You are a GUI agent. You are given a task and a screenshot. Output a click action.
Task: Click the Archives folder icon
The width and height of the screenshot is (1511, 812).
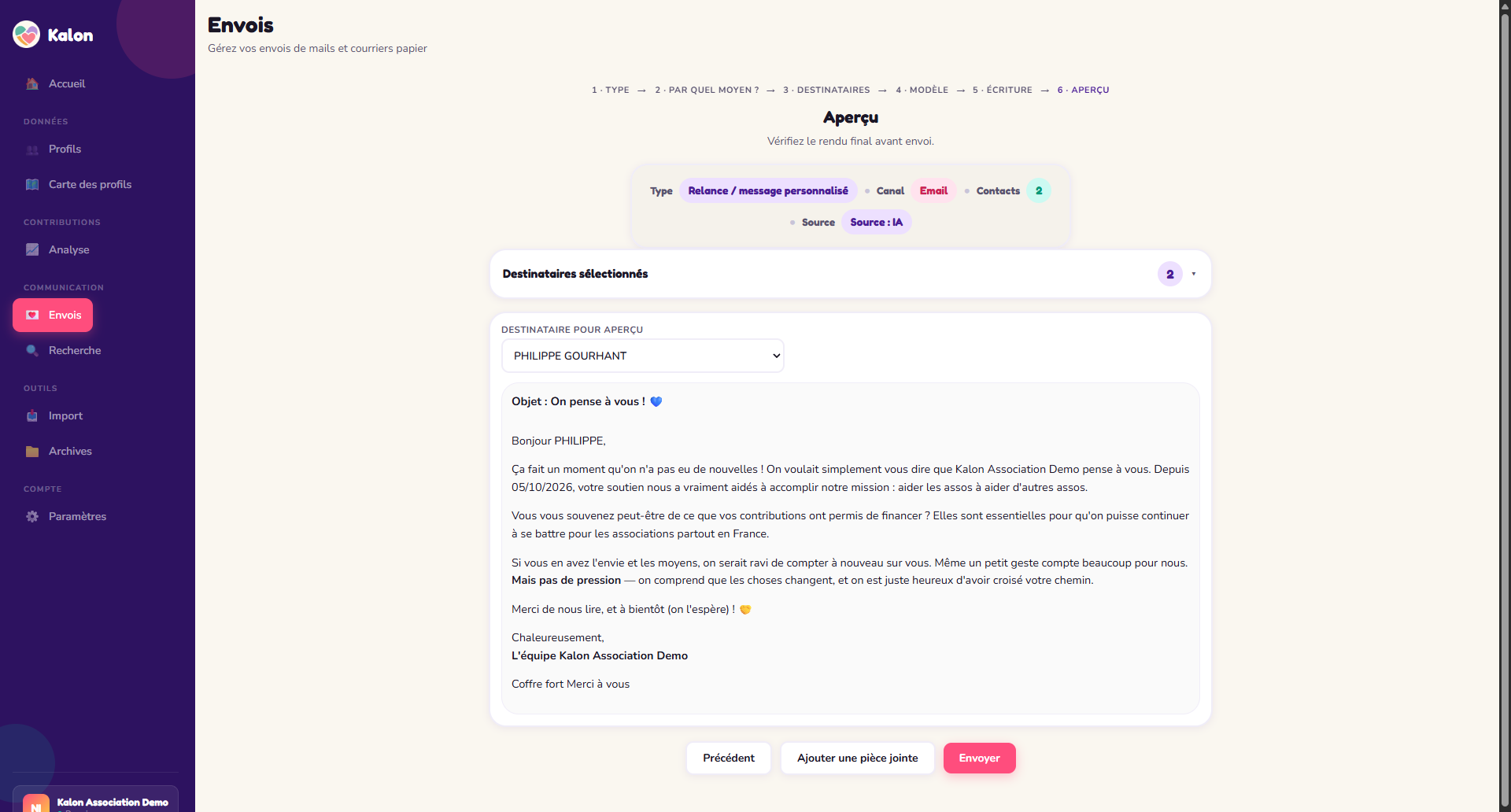click(32, 451)
